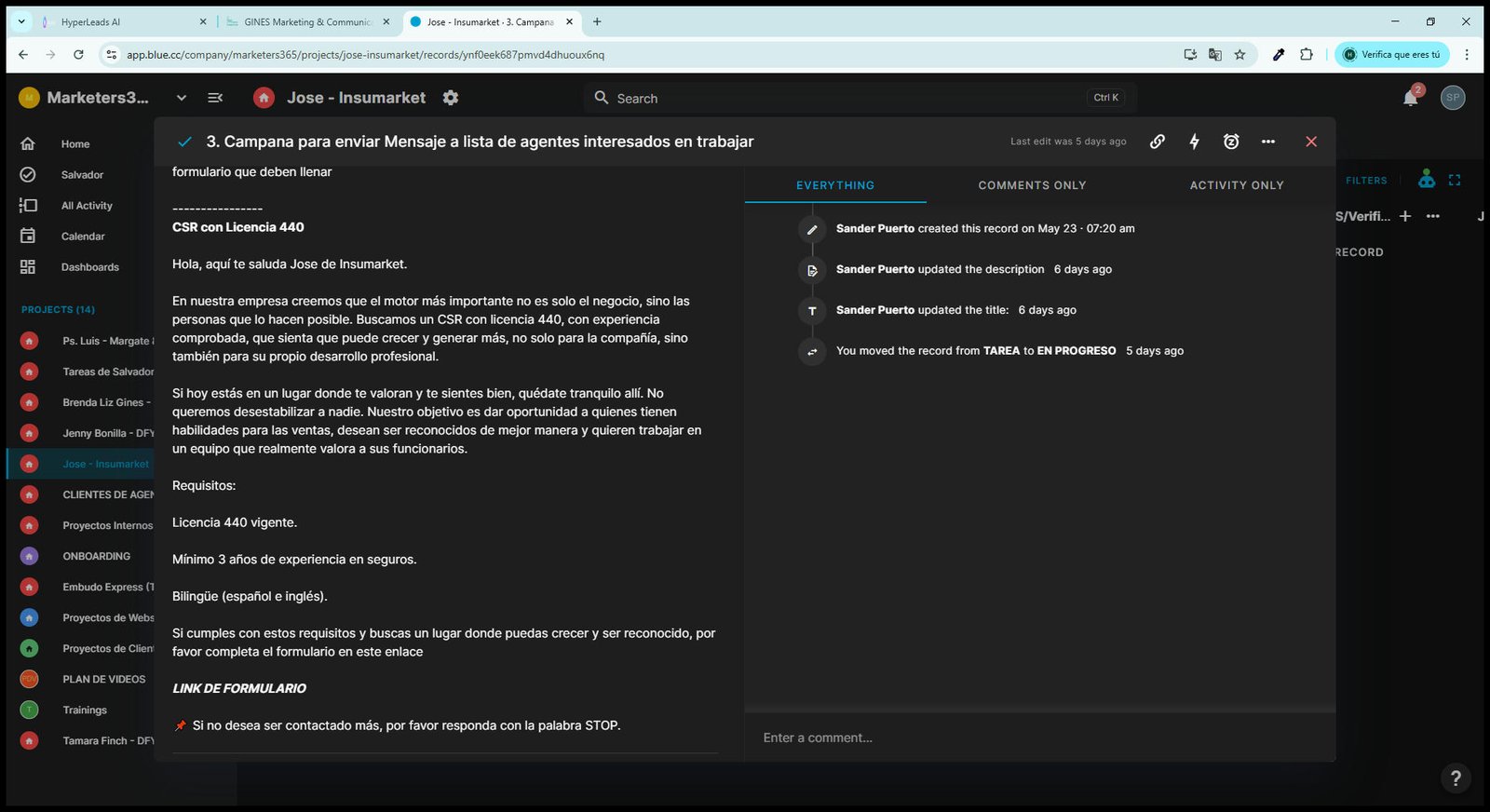Go to Home in the sidebar
Image resolution: width=1490 pixels, height=812 pixels.
point(75,144)
